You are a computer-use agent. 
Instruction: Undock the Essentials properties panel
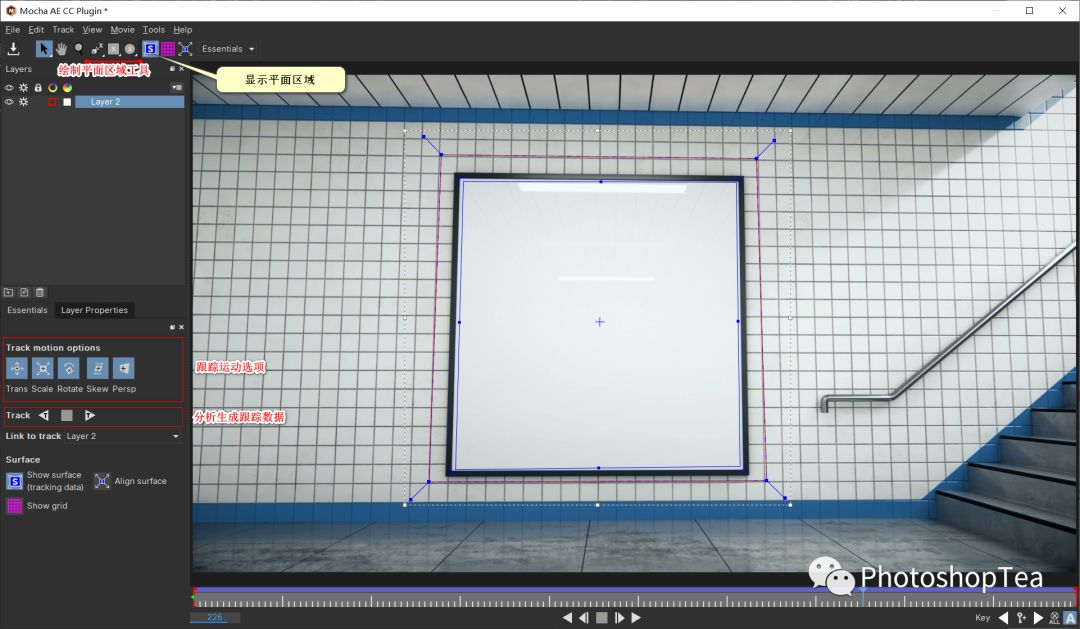coord(172,327)
